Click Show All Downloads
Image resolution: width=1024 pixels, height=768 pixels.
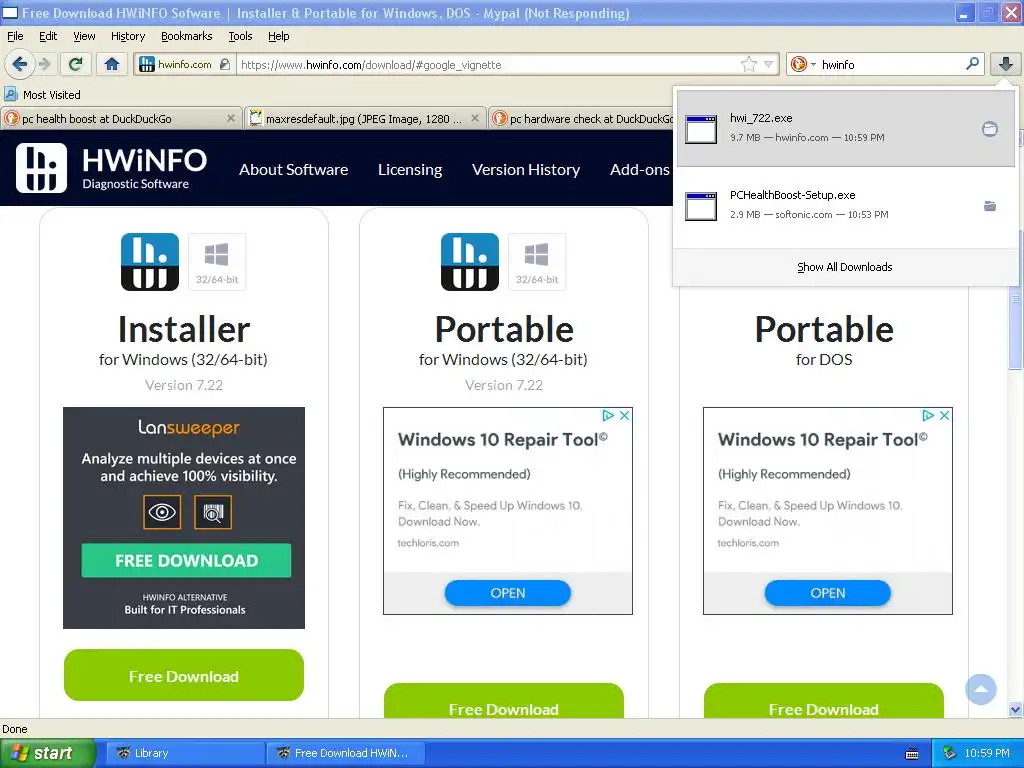click(844, 267)
